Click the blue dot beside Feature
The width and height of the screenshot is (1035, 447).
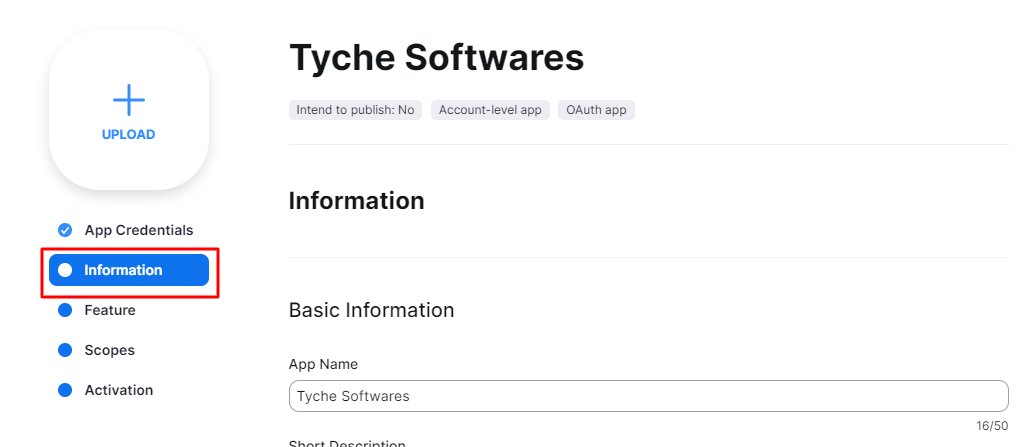(x=65, y=310)
